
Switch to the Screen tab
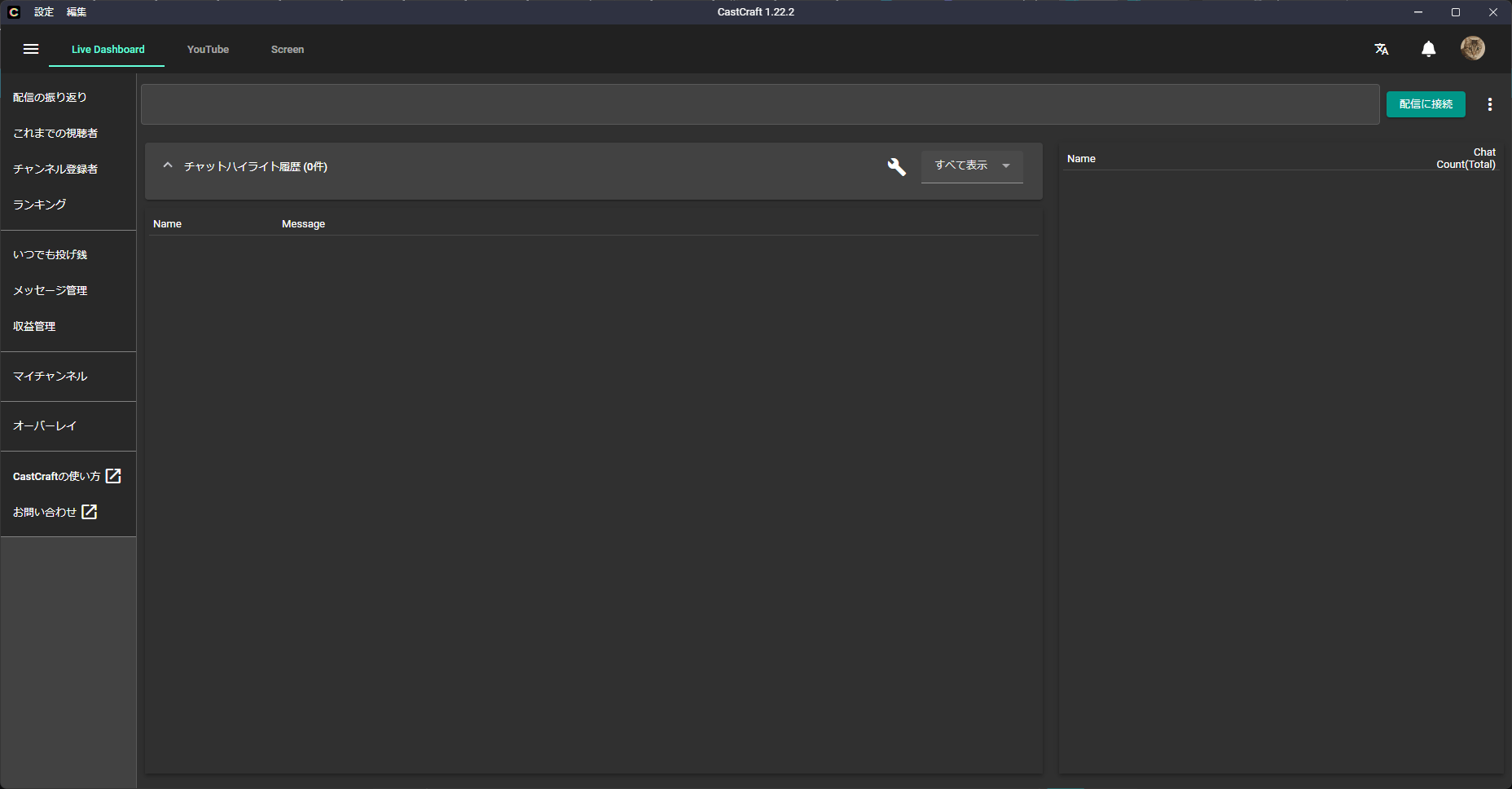(x=288, y=50)
